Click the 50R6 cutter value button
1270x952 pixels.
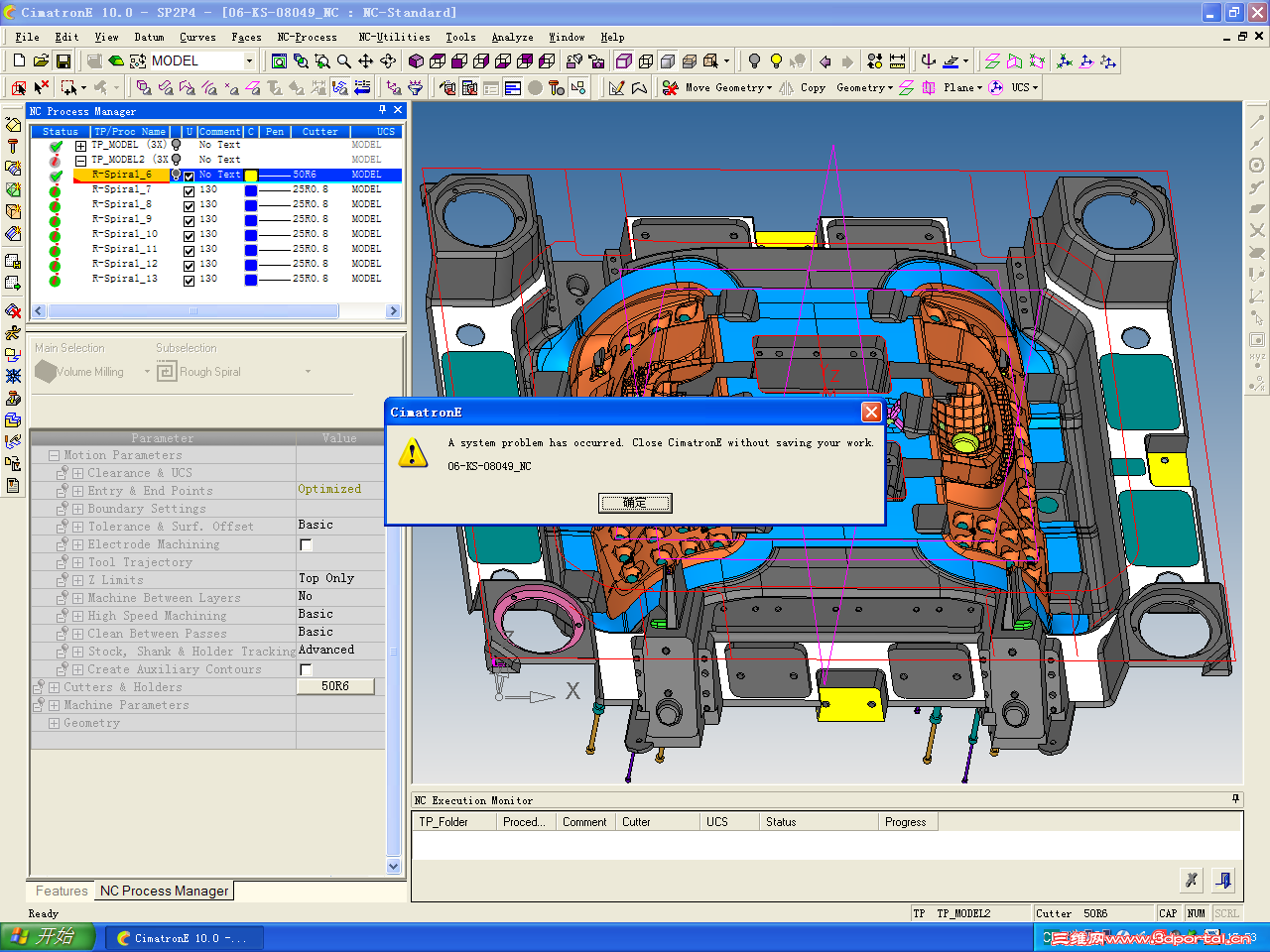point(334,686)
